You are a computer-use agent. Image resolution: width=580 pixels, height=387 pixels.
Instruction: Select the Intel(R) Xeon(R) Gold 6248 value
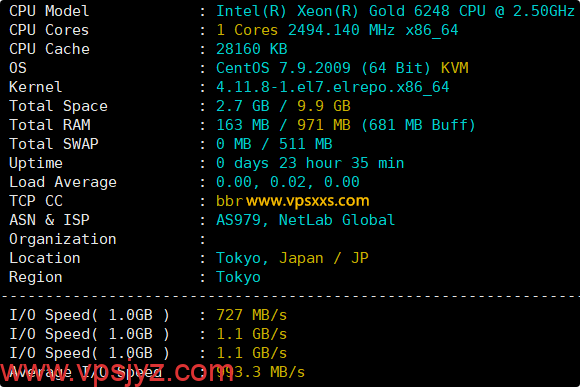click(333, 11)
